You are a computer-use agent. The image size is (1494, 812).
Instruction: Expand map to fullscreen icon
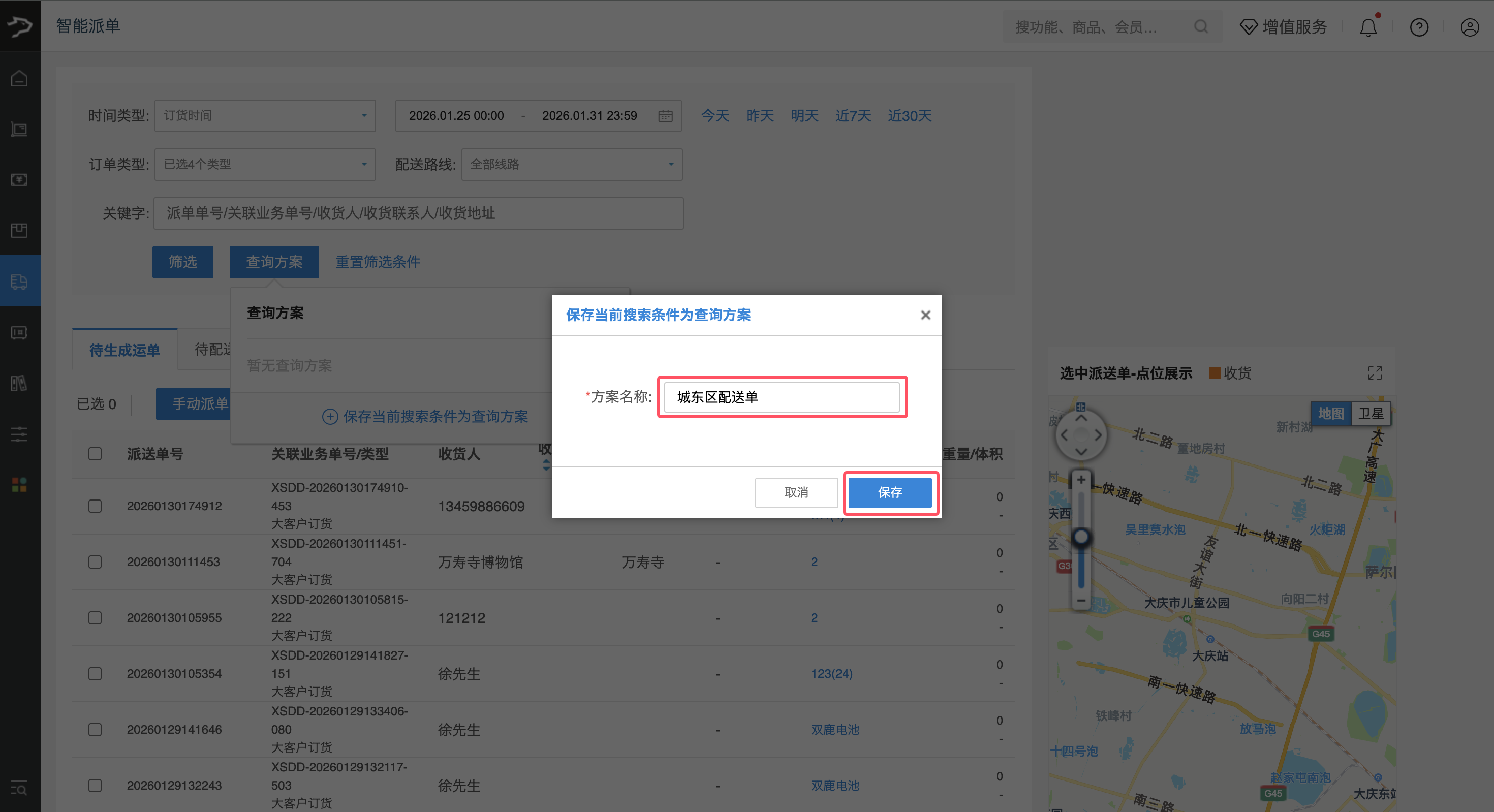[x=1375, y=373]
